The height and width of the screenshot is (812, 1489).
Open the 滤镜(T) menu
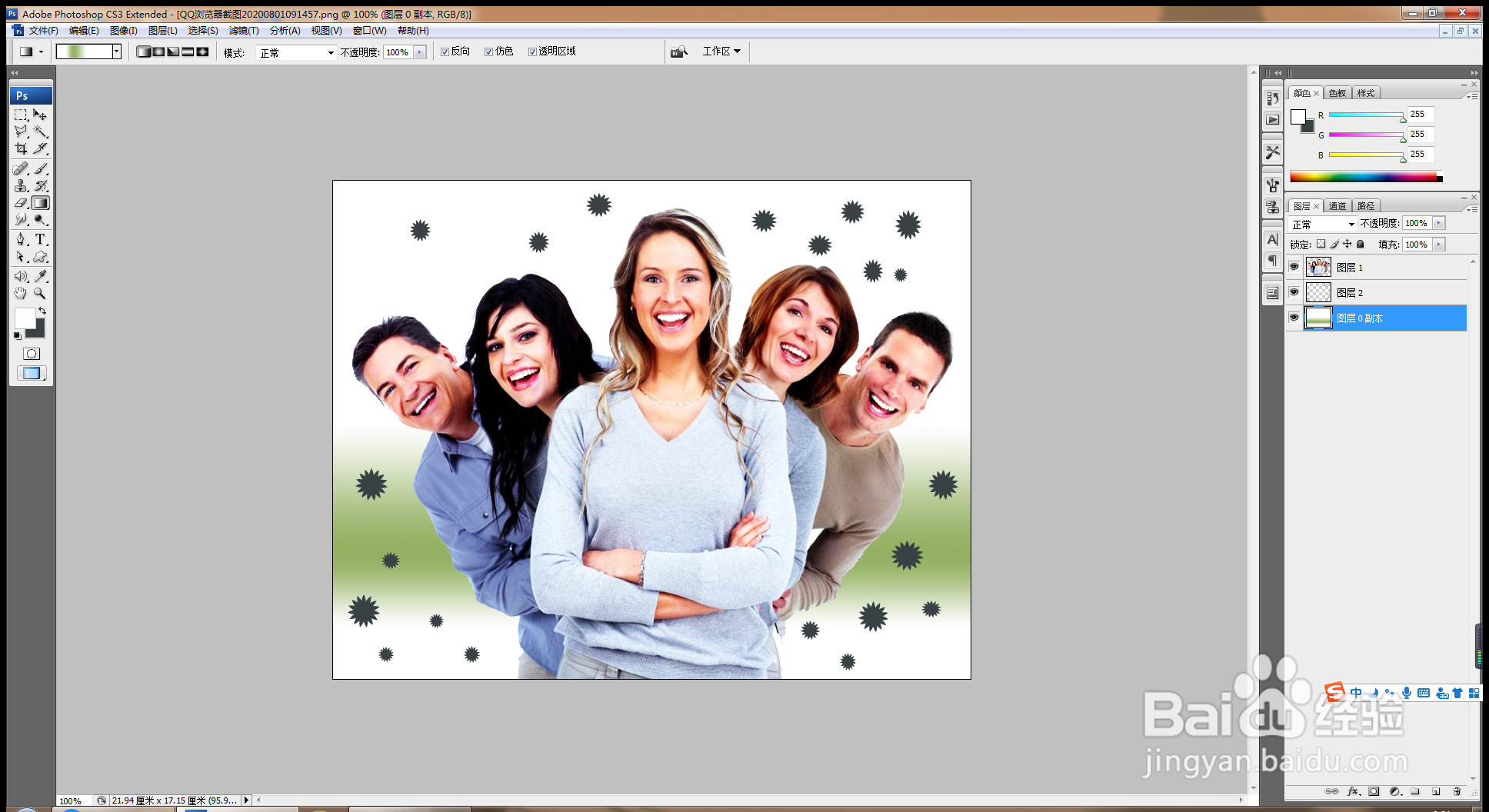coord(244,31)
